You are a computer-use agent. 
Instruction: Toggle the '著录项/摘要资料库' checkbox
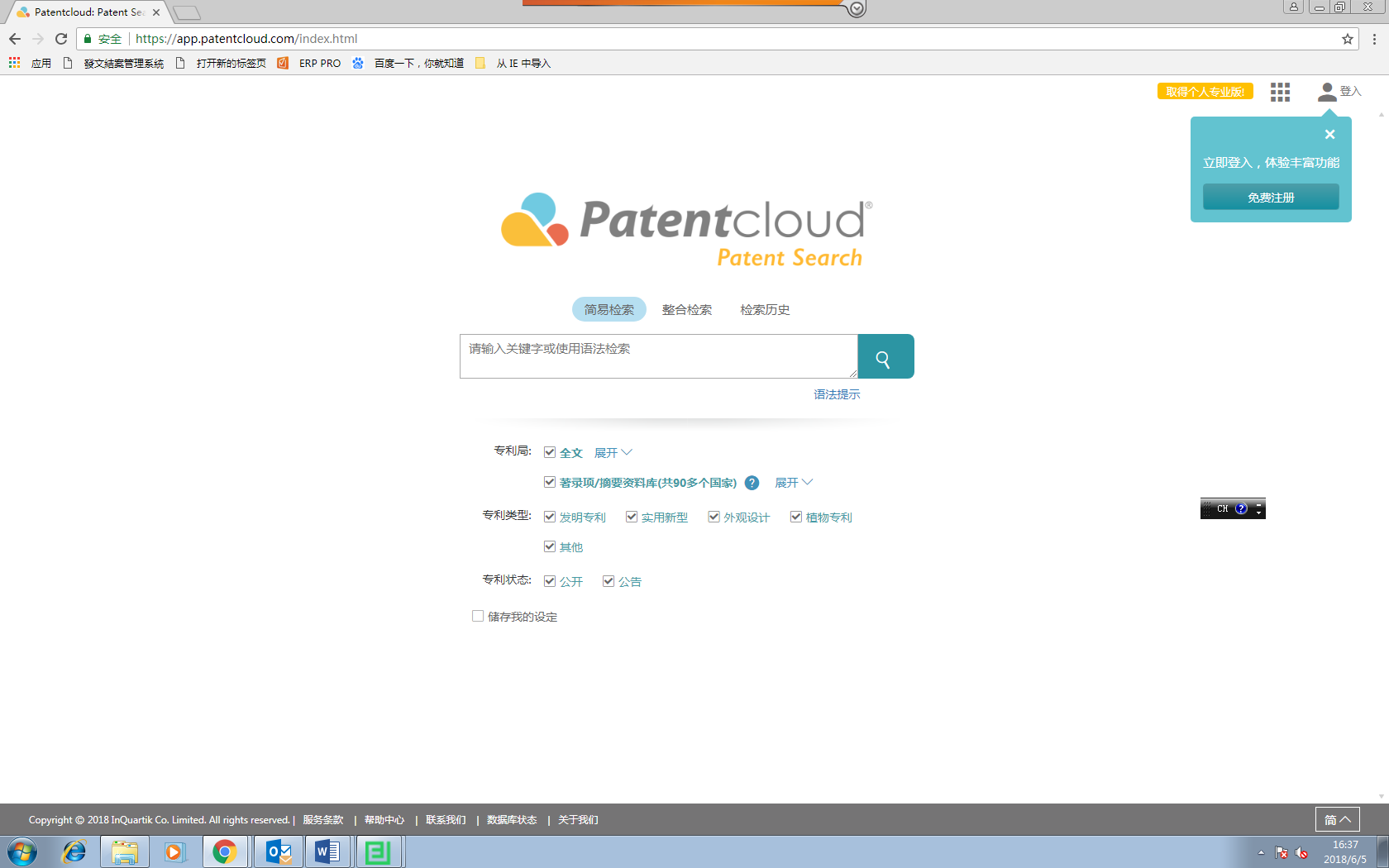(549, 482)
